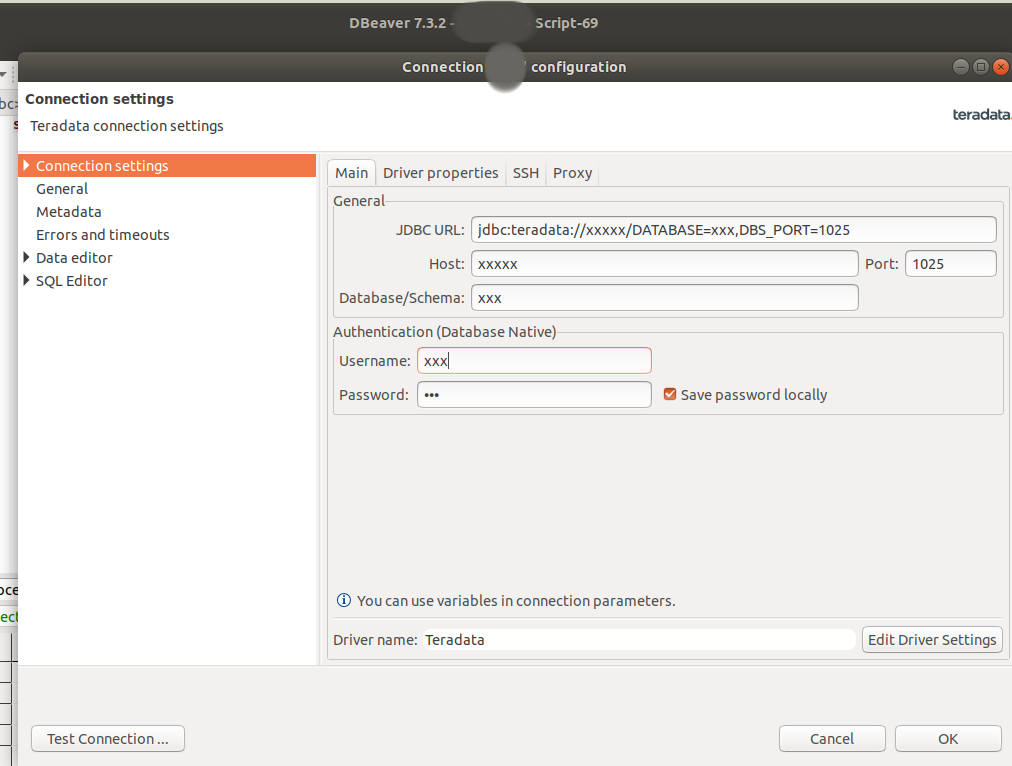Click the Password field
The width and height of the screenshot is (1012, 766).
534,394
